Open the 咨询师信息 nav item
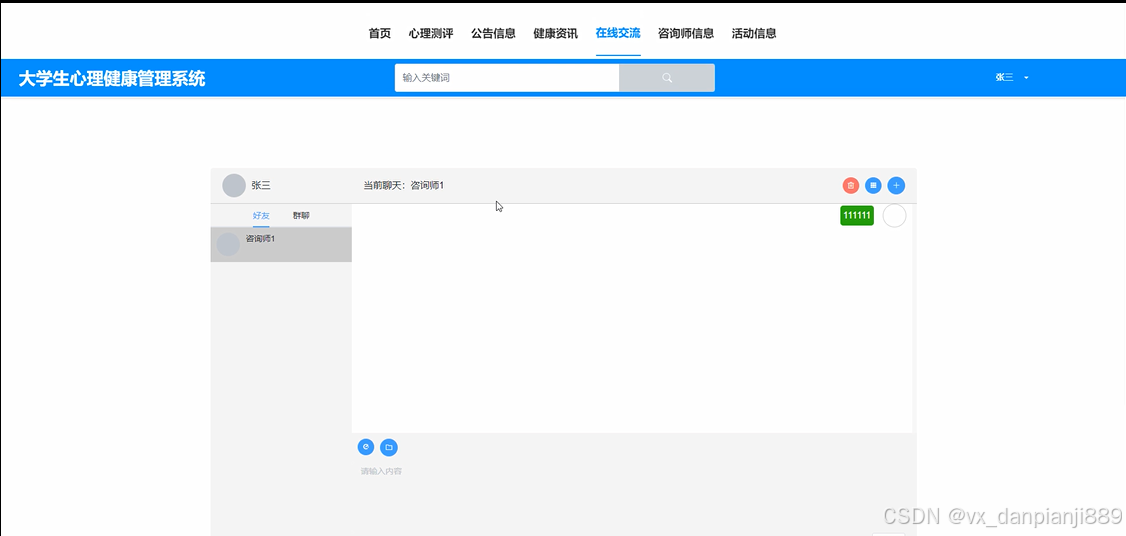This screenshot has width=1126, height=536. point(686,33)
